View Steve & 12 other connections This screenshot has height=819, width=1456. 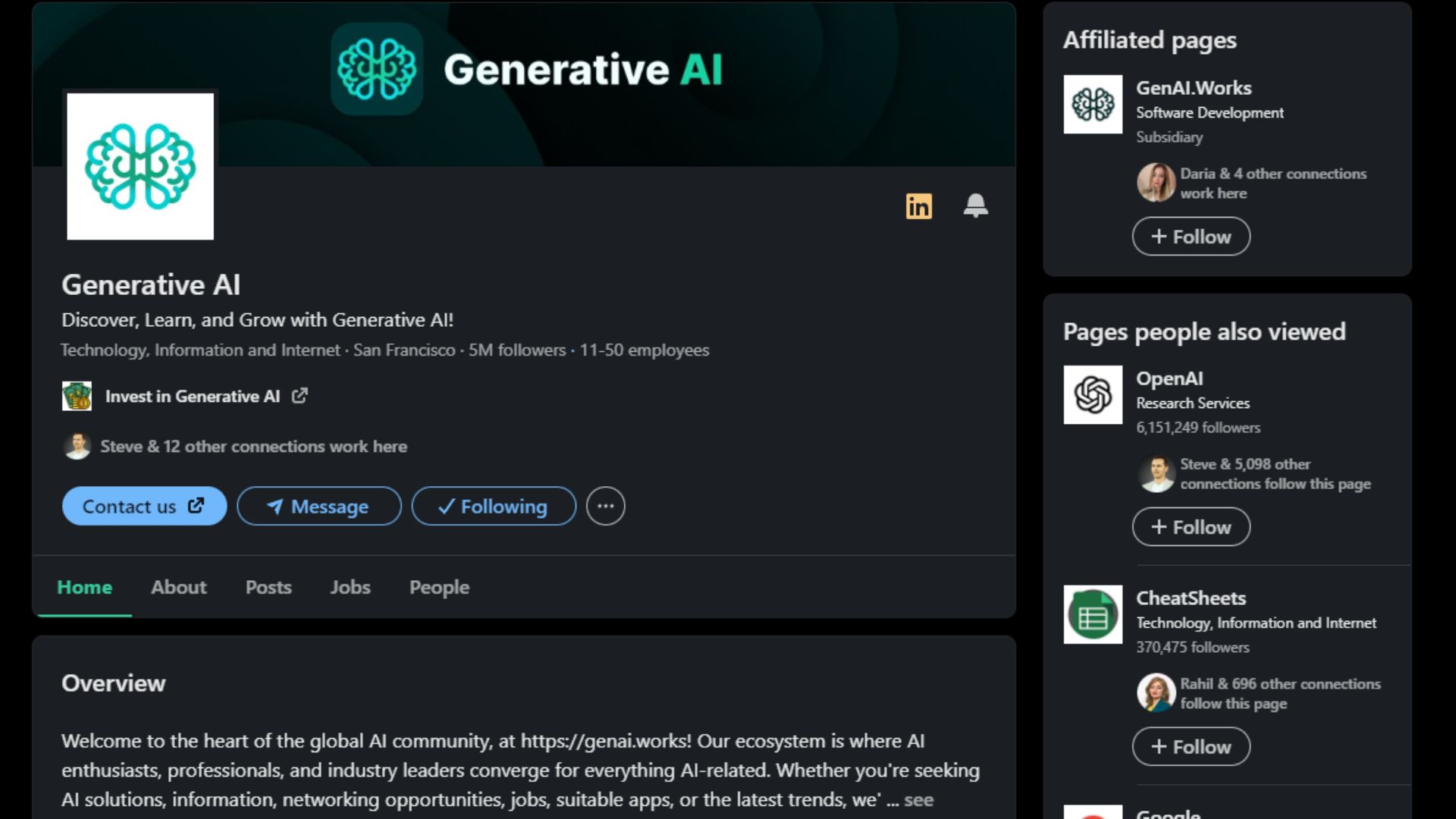coord(253,447)
